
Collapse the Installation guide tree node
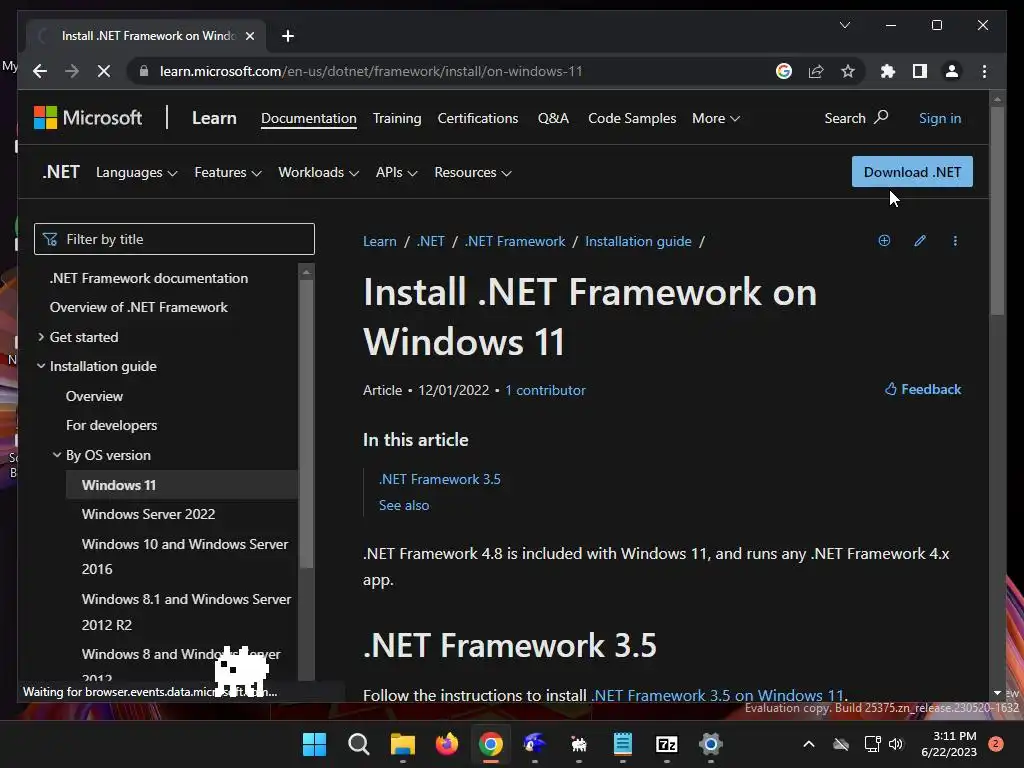pos(41,366)
